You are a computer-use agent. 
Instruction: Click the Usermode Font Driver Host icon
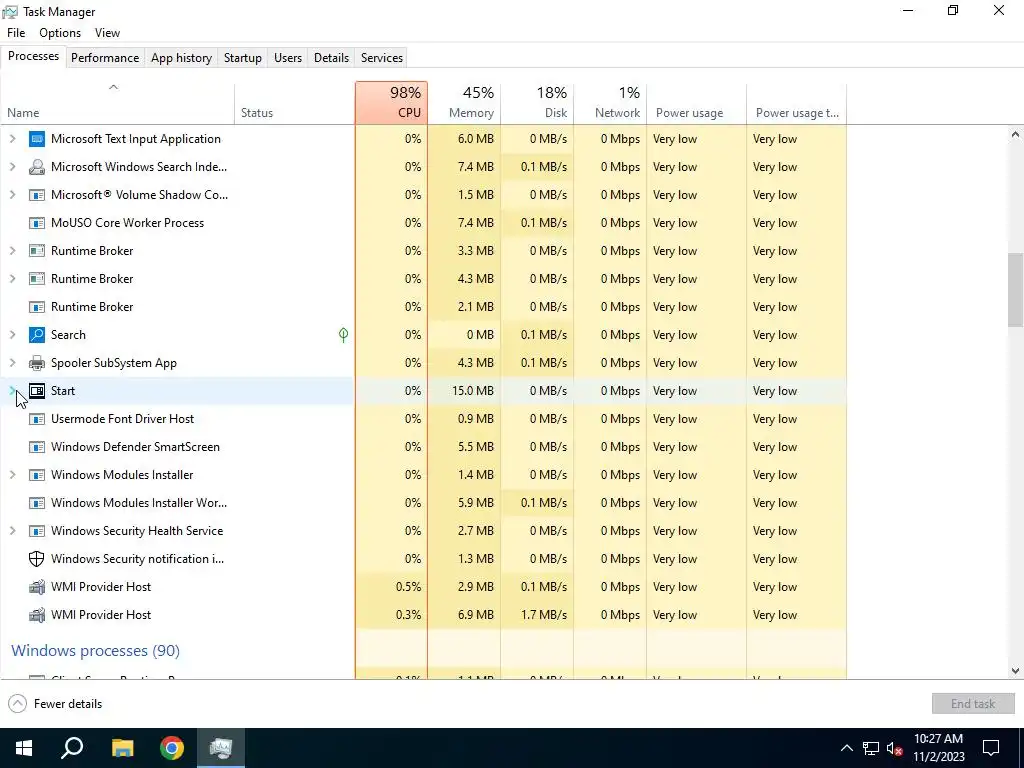37,419
